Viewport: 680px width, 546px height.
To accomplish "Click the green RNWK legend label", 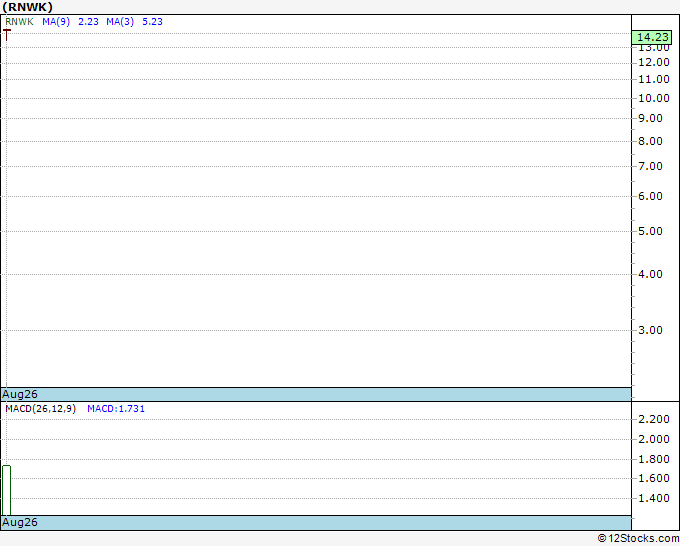I will pyautogui.click(x=19, y=22).
